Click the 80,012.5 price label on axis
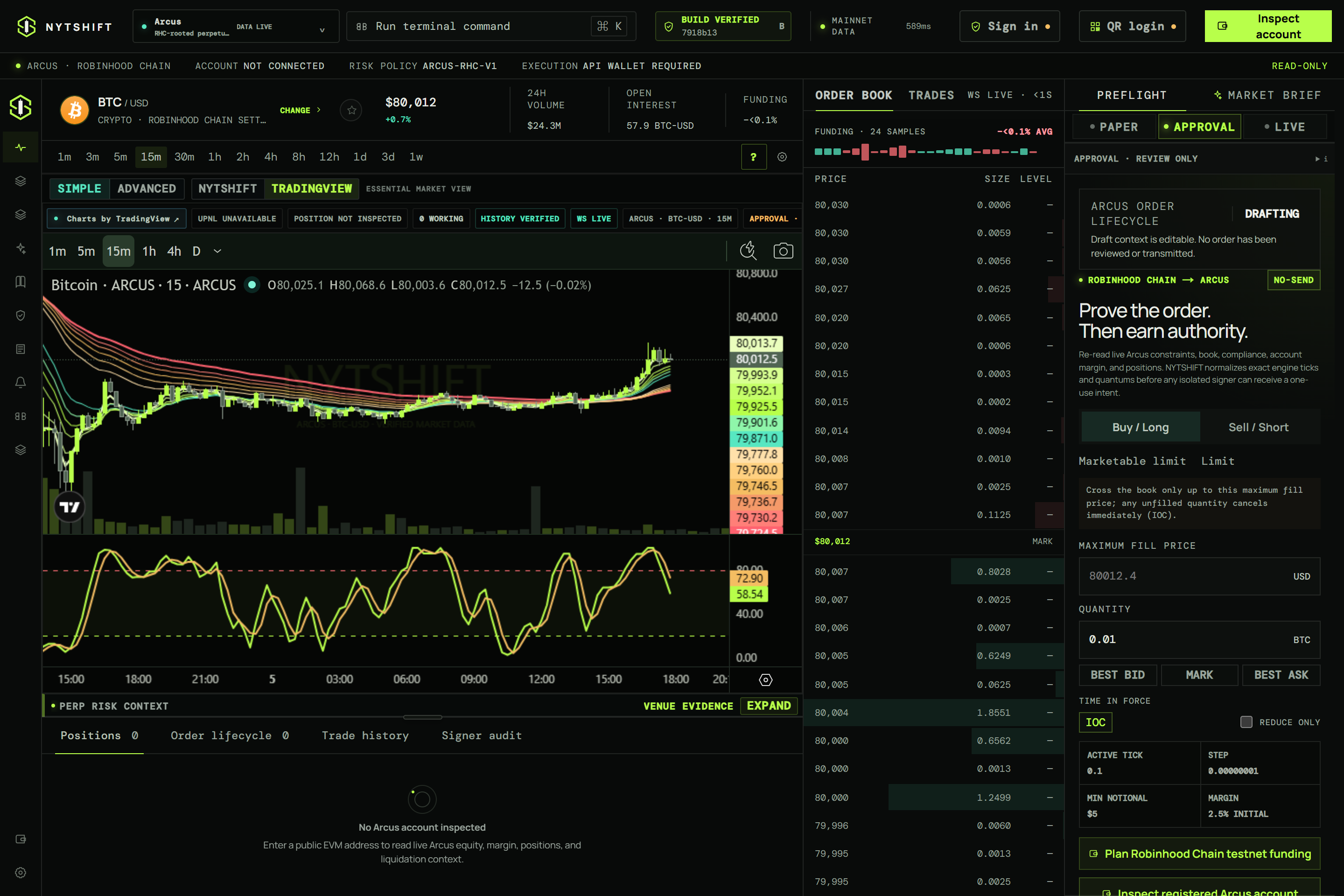Image resolution: width=1344 pixels, height=896 pixels. (756, 359)
